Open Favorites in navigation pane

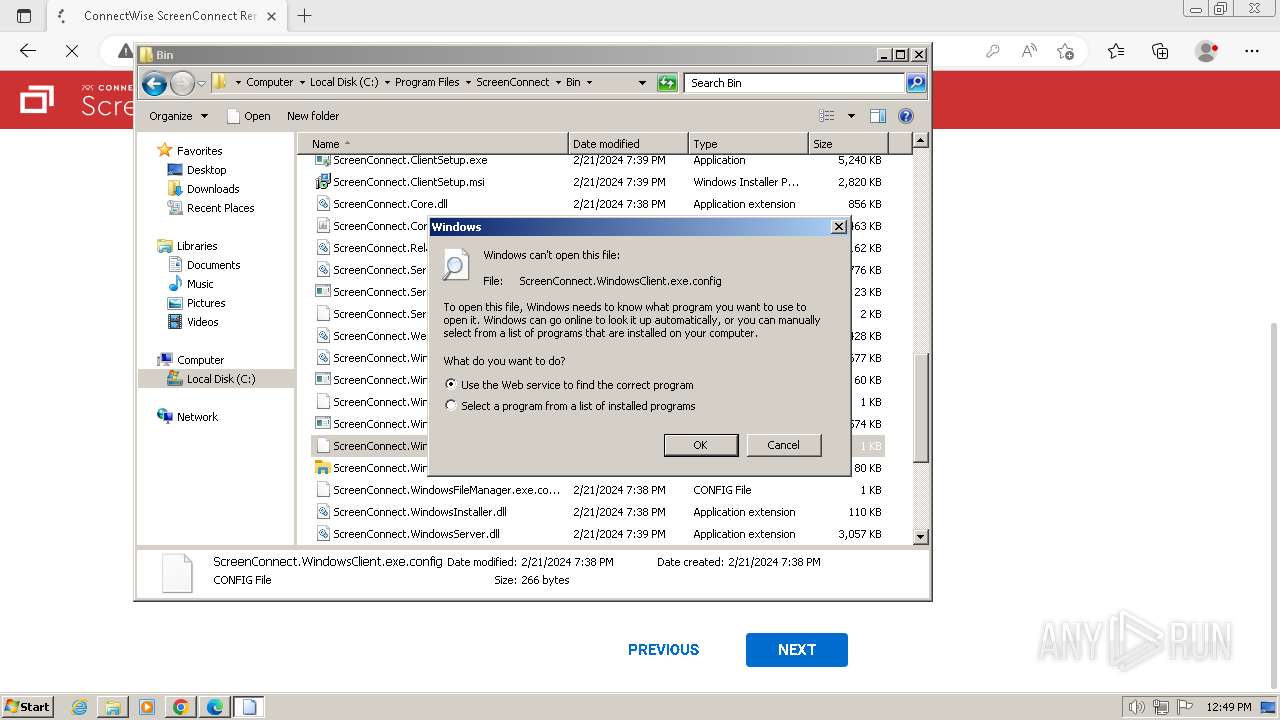coord(199,151)
